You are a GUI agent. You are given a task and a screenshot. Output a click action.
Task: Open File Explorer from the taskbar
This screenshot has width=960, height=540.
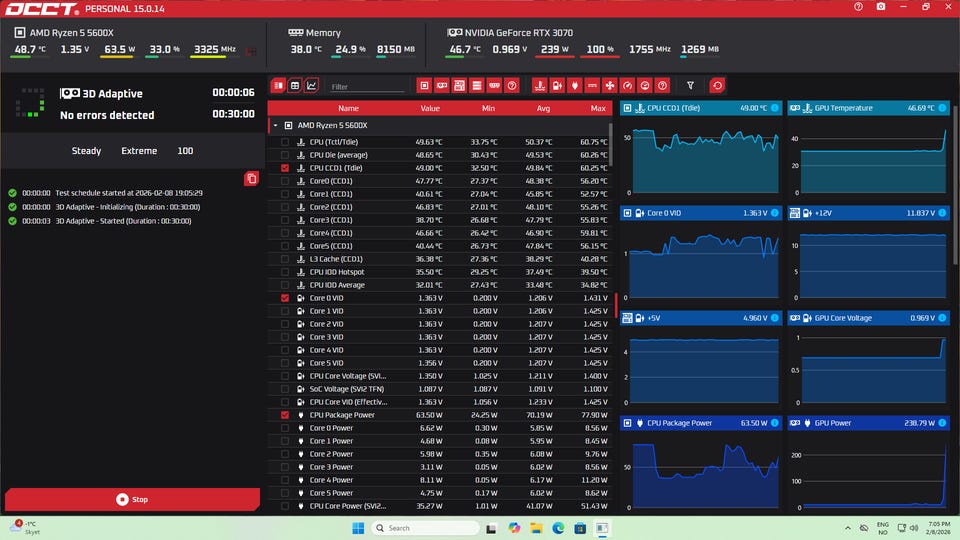[x=536, y=528]
